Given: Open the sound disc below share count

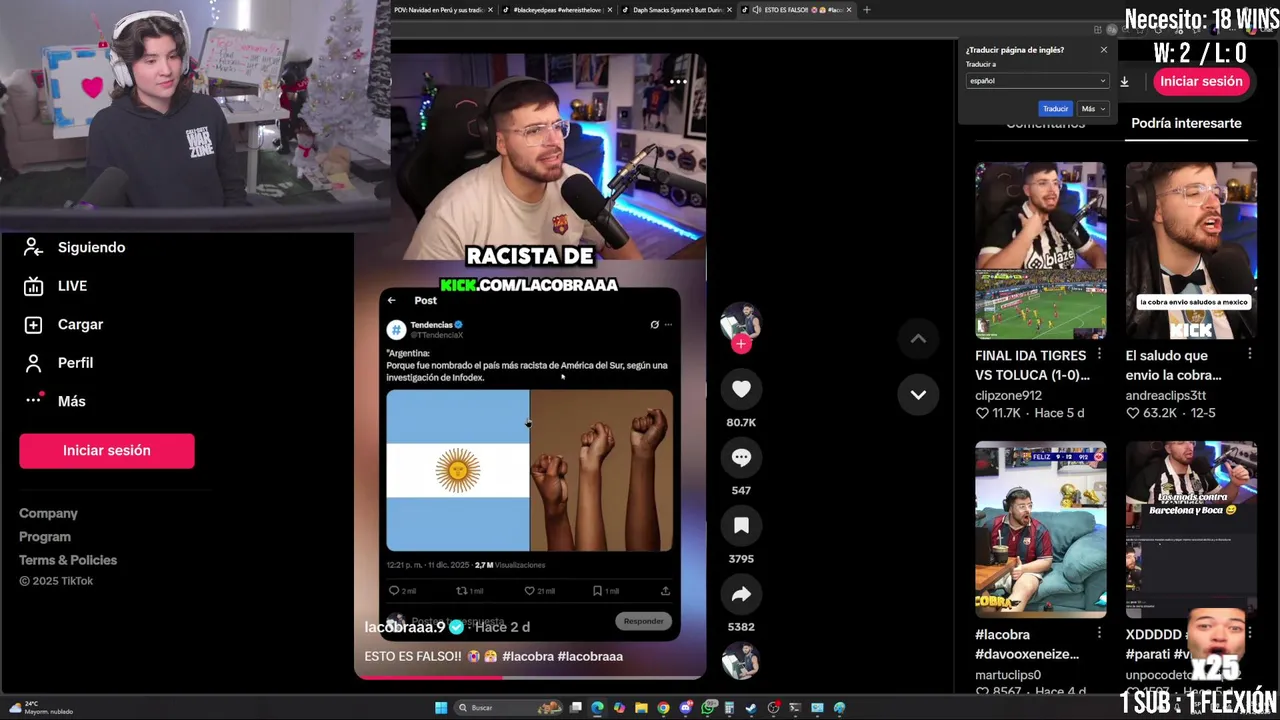Looking at the screenshot, I should tap(741, 661).
